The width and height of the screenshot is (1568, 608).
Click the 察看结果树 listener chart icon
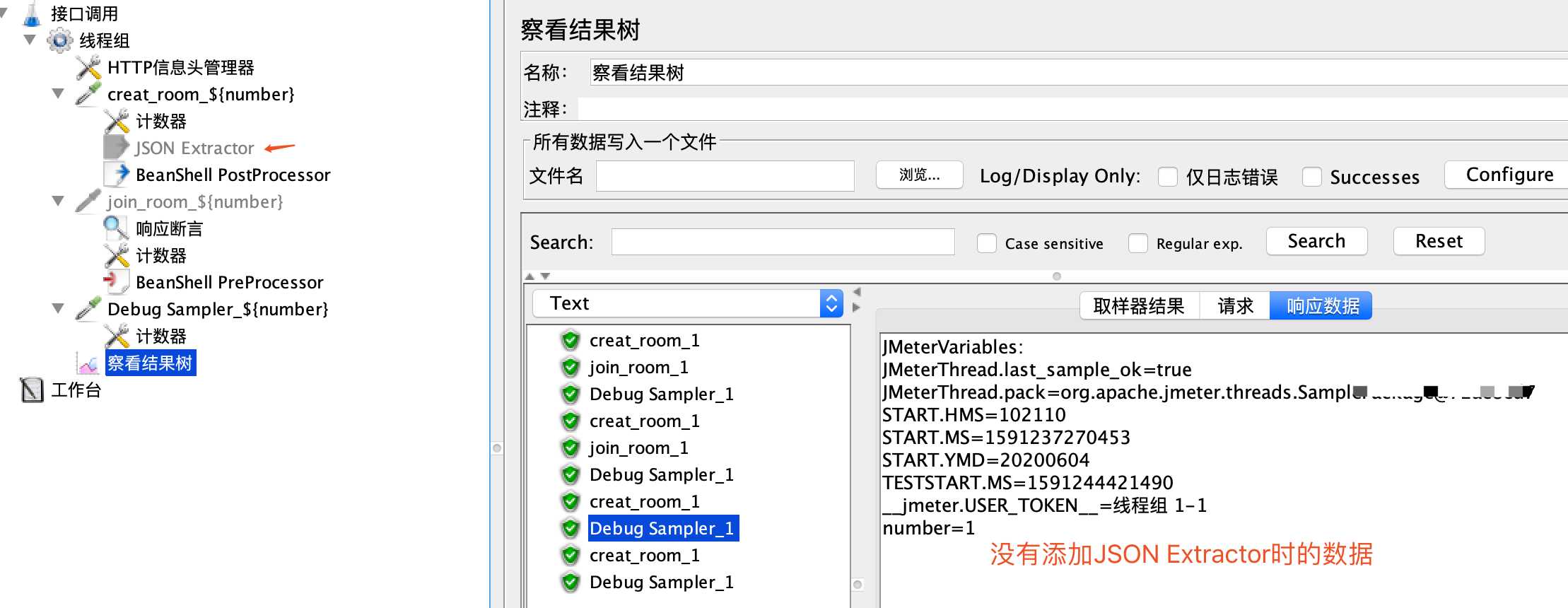pyautogui.click(x=88, y=363)
